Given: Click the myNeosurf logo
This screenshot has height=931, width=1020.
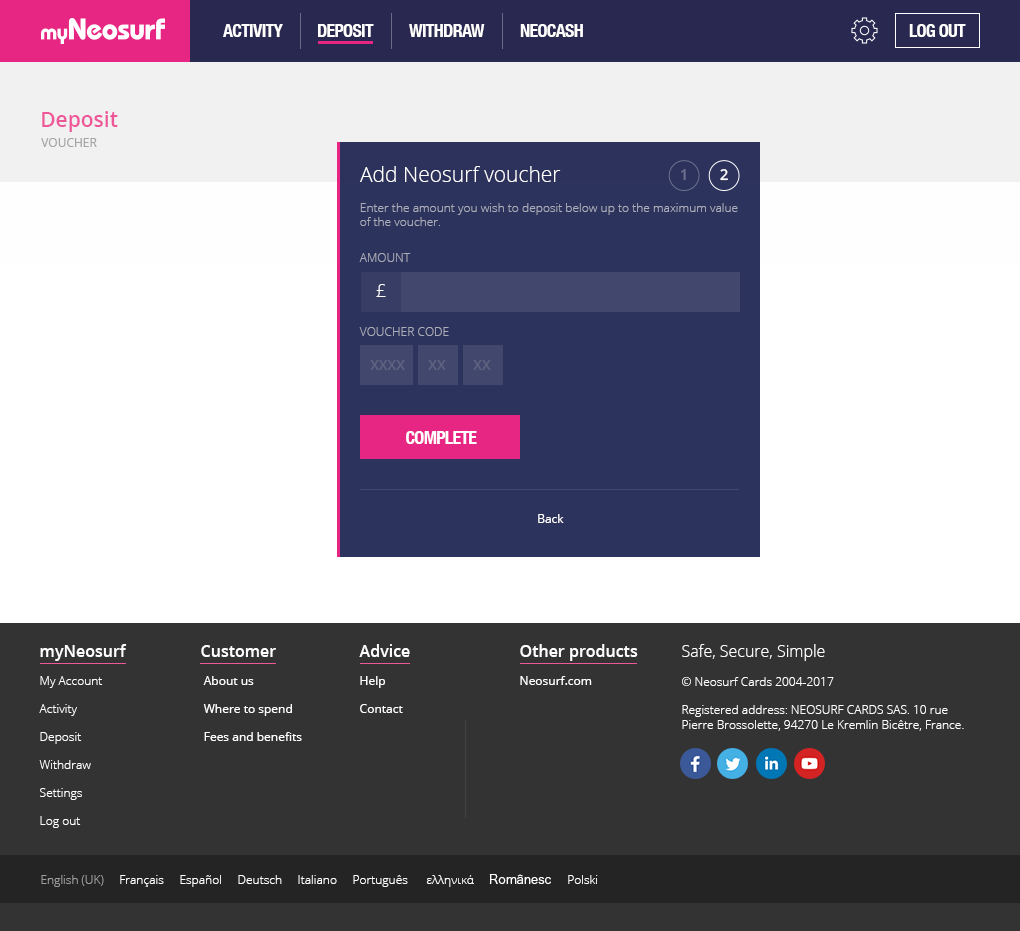Looking at the screenshot, I should point(103,30).
